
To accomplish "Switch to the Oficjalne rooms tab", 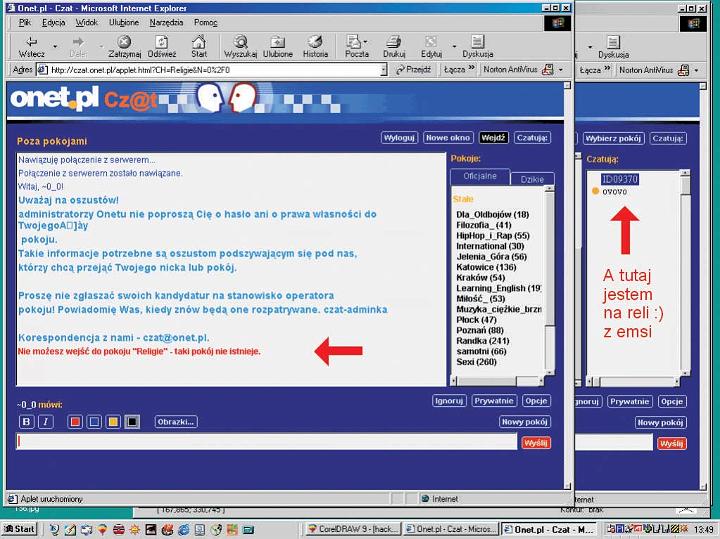I will [480, 176].
